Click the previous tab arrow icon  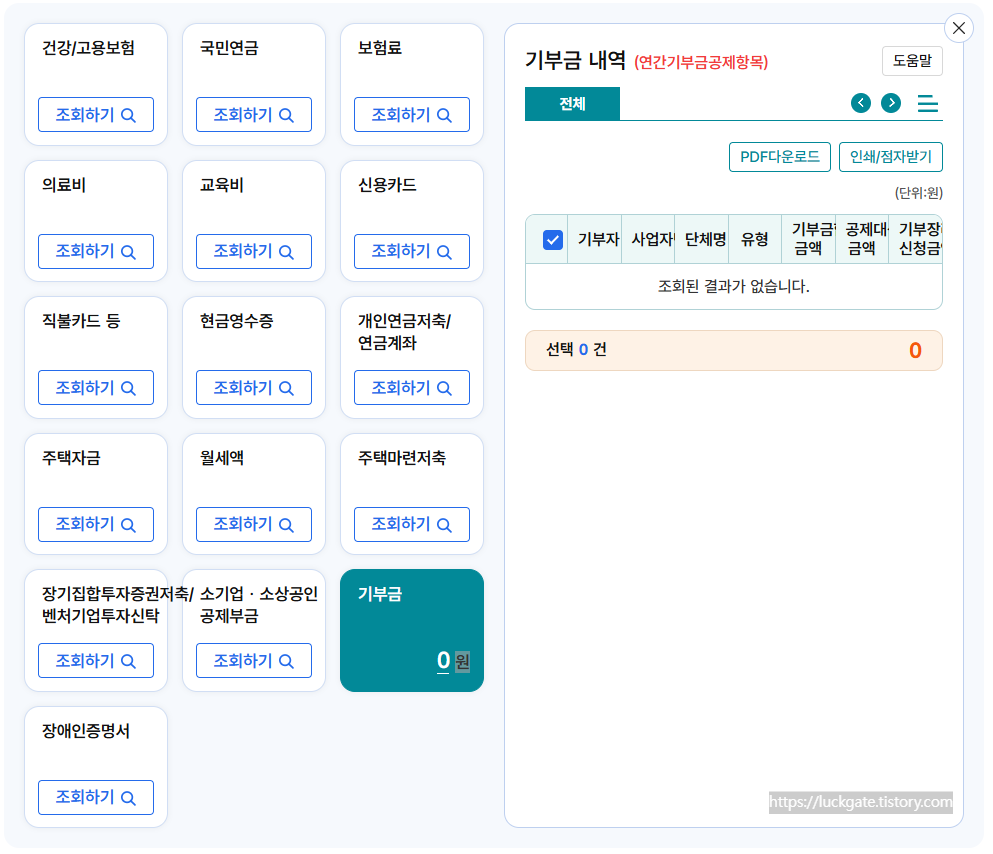pos(861,103)
